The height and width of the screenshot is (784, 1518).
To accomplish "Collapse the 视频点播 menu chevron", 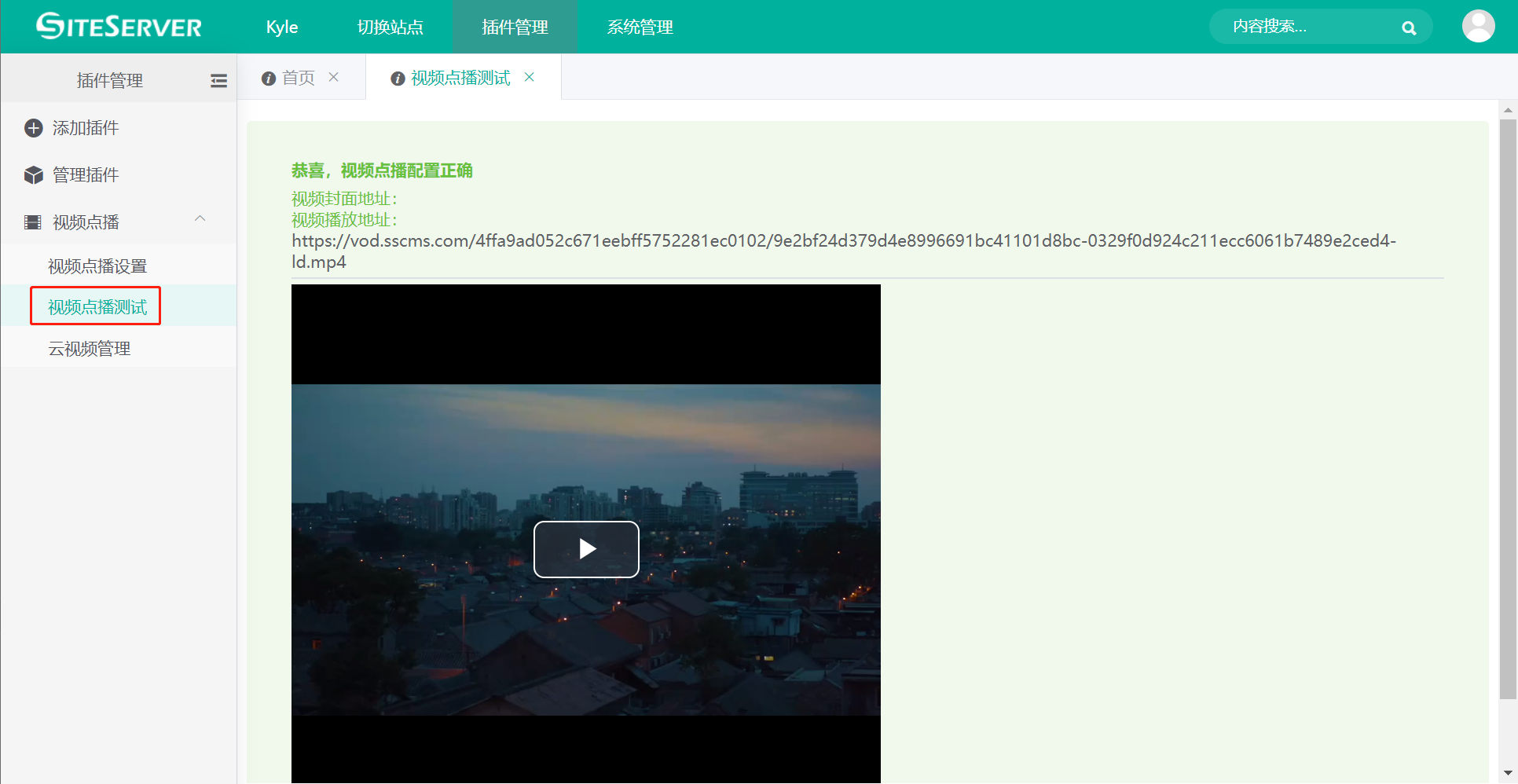I will (200, 219).
